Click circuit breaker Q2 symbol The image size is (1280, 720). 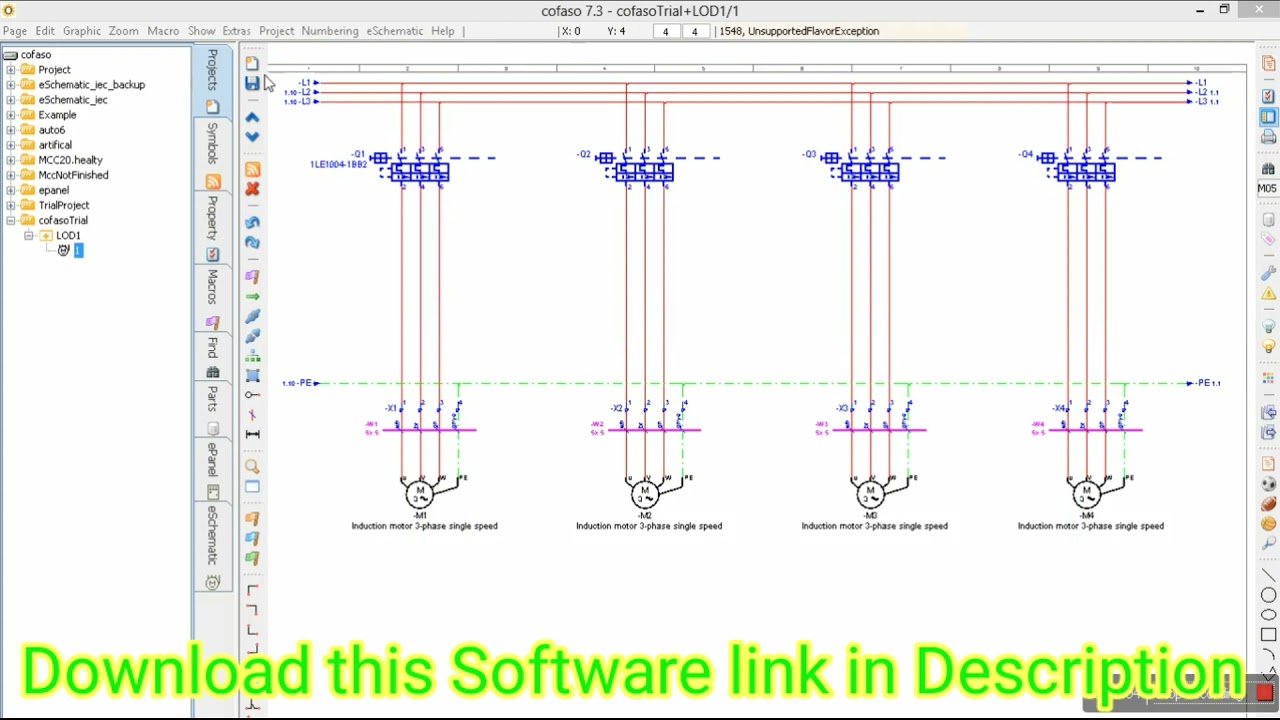point(644,172)
